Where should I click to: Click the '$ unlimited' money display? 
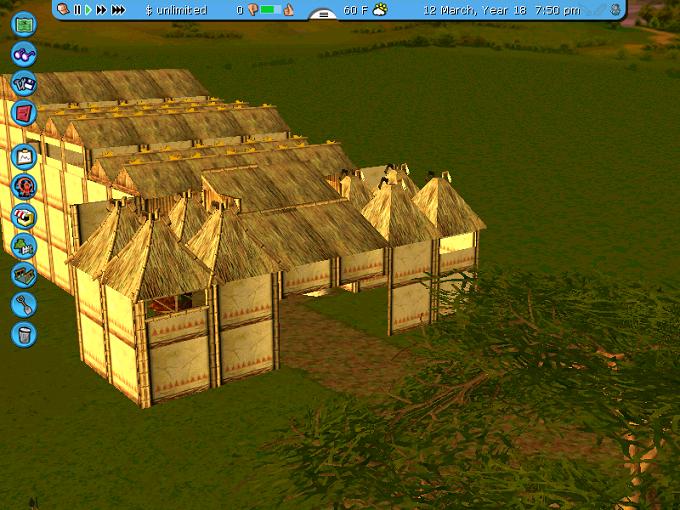tap(176, 10)
